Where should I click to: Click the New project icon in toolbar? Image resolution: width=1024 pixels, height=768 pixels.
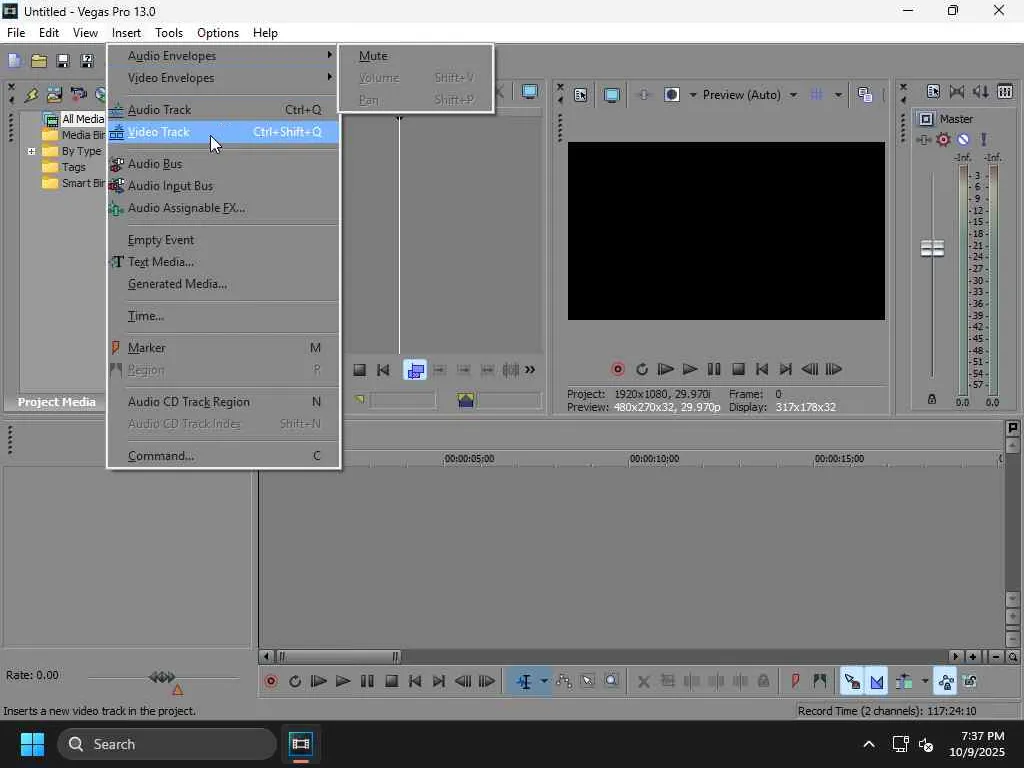14,61
